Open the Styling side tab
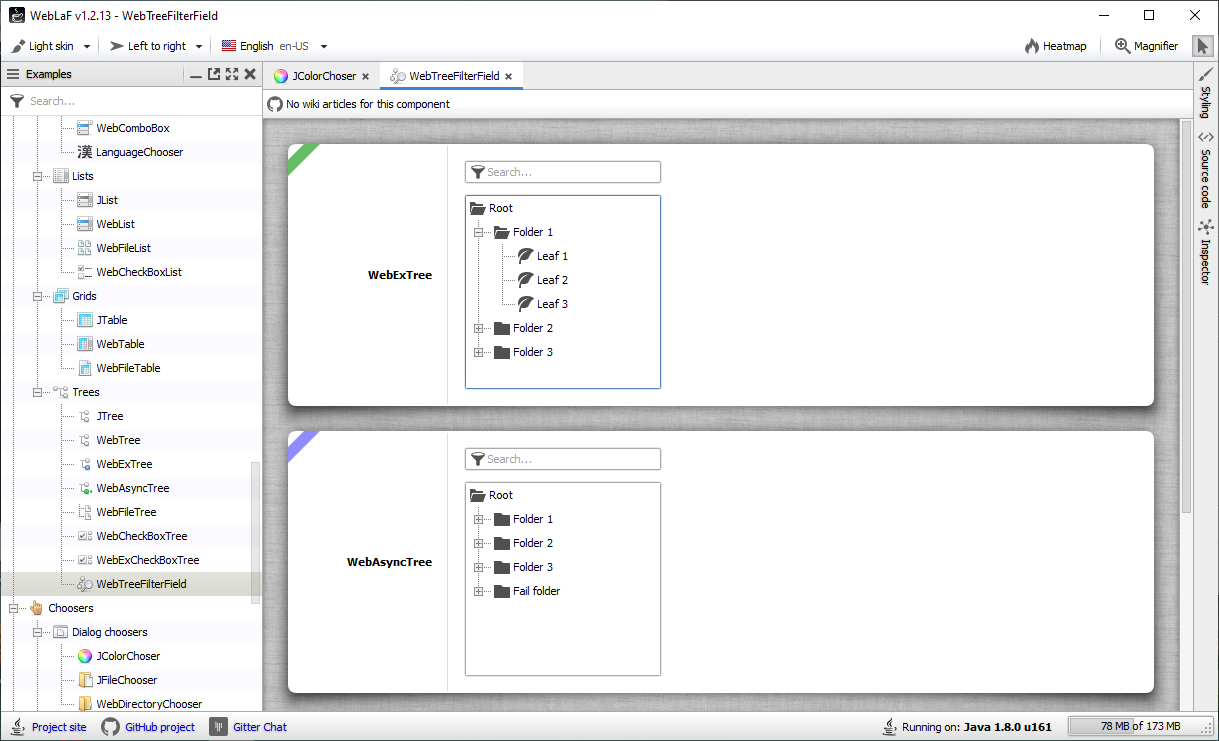 point(1205,93)
